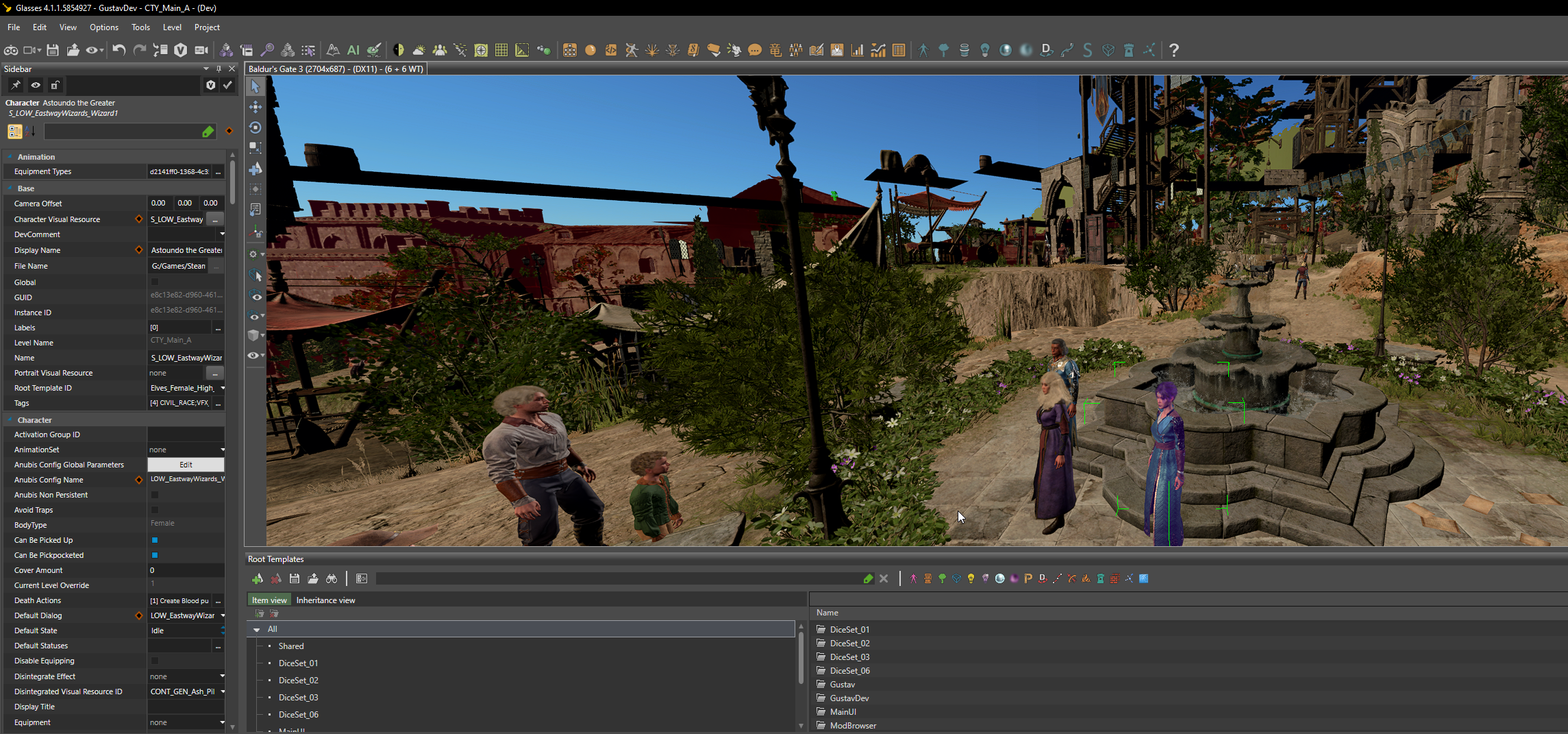Image resolution: width=1568 pixels, height=734 pixels.
Task: Click the Display Name input field
Action: (186, 250)
